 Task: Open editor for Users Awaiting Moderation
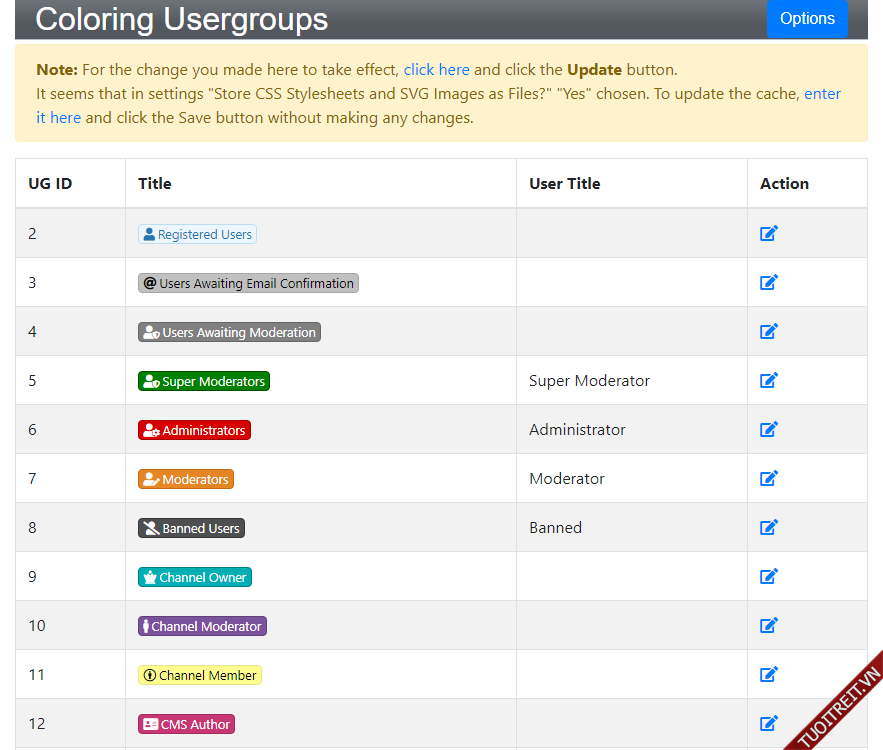coord(768,332)
